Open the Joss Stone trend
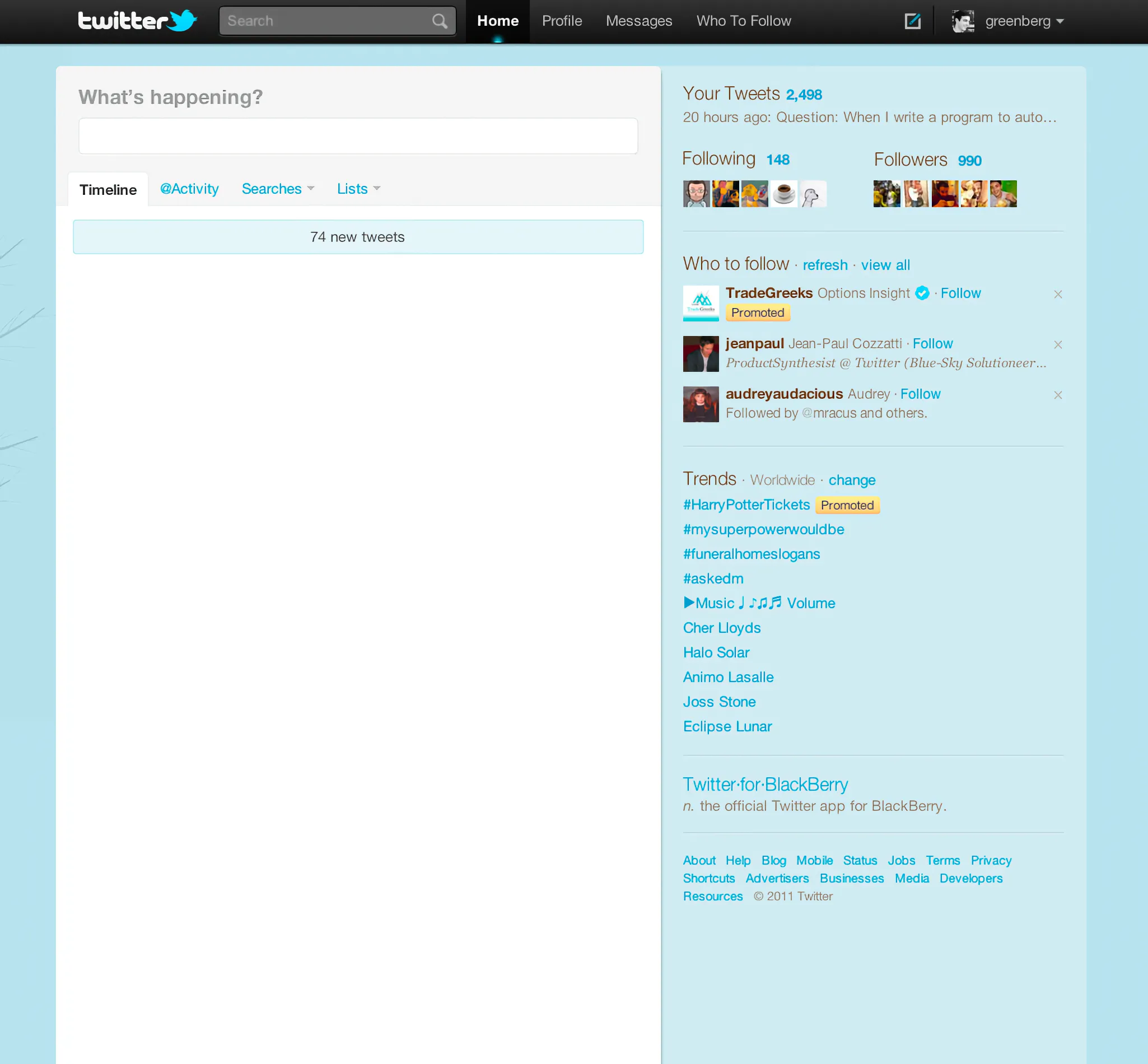Viewport: 1148px width, 1064px height. pyautogui.click(x=719, y=702)
